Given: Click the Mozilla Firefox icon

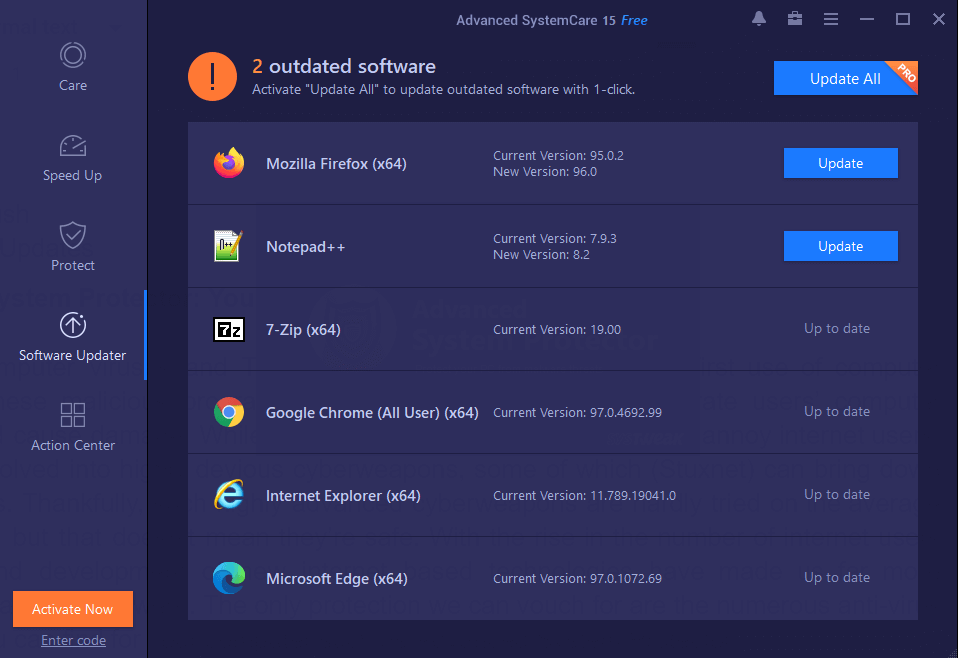Looking at the screenshot, I should coord(229,163).
